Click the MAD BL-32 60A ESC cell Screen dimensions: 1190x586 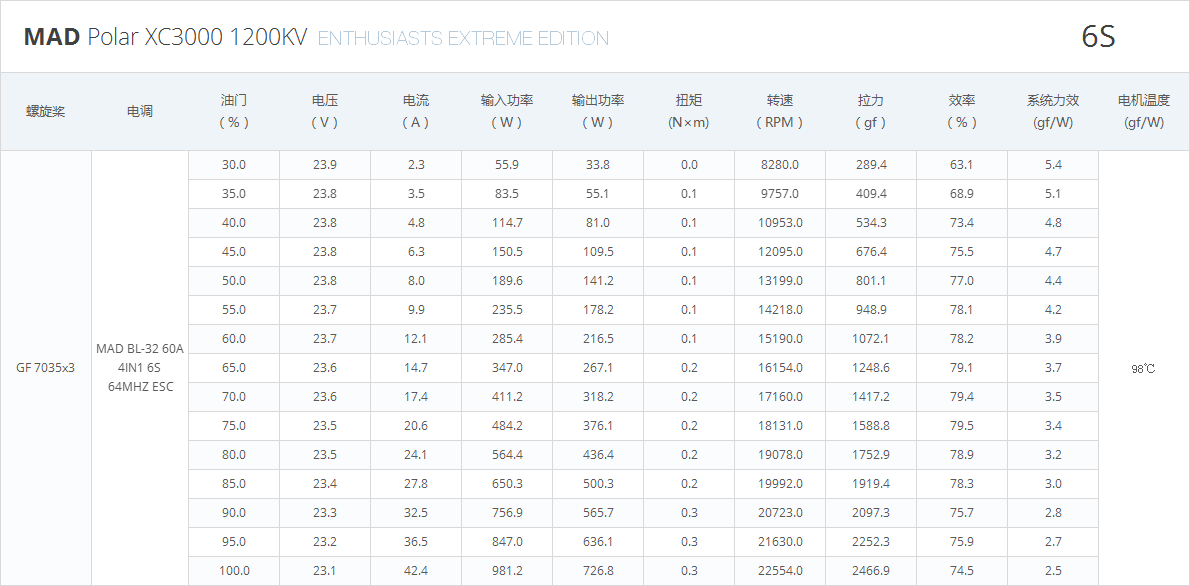(x=140, y=367)
